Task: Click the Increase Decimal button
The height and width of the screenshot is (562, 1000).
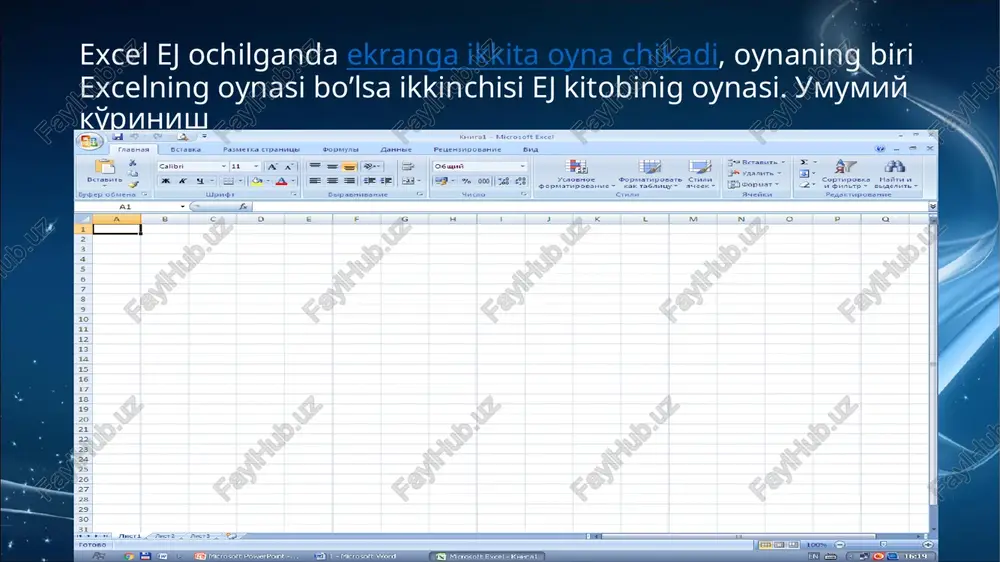Action: point(504,181)
